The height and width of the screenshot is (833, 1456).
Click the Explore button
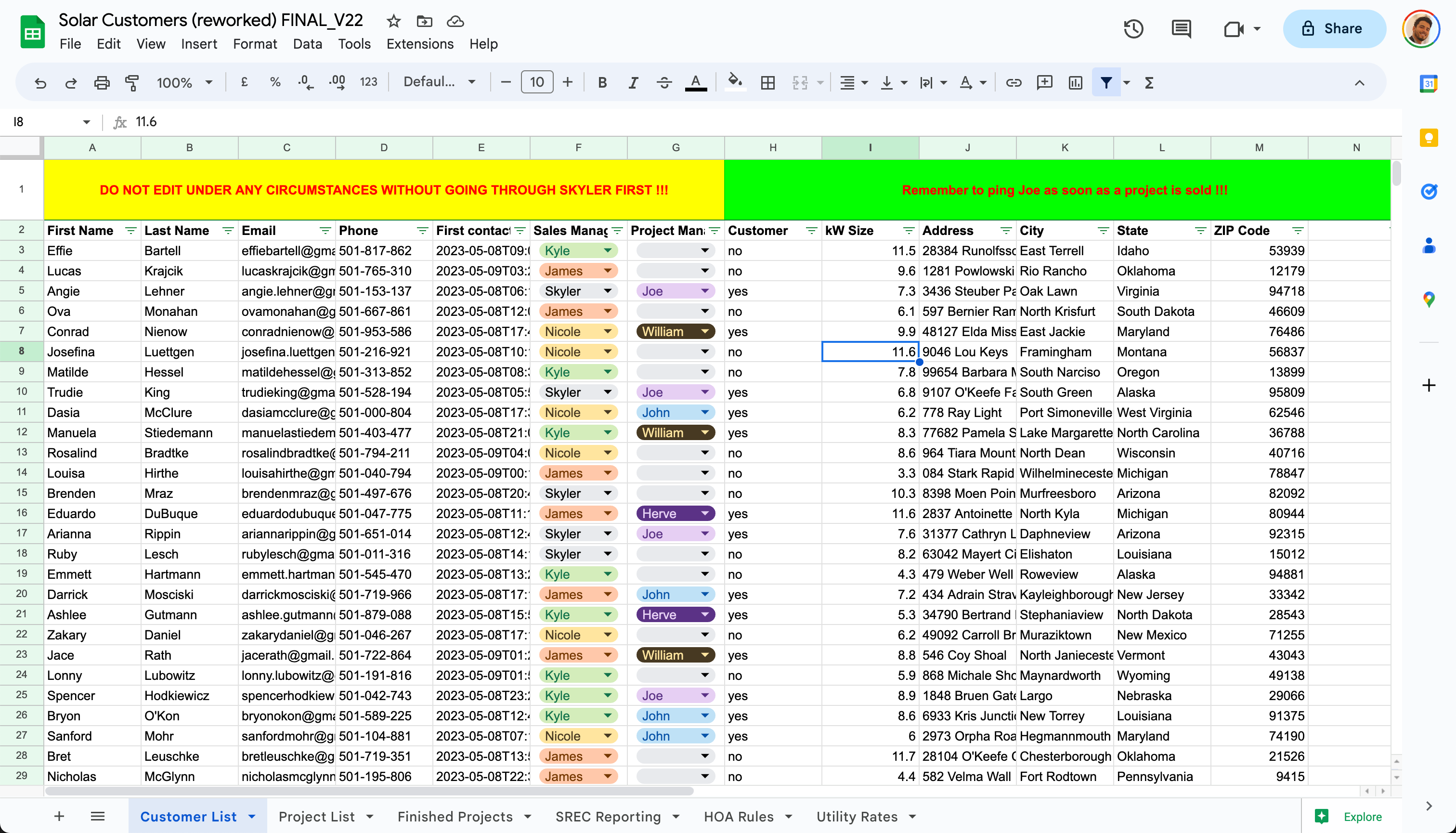click(1351, 817)
